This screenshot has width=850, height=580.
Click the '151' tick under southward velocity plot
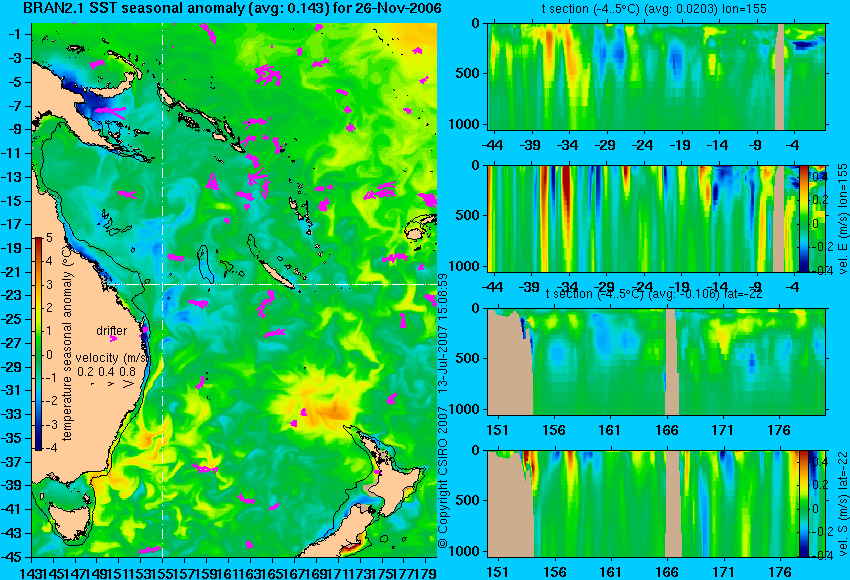pyautogui.click(x=498, y=572)
